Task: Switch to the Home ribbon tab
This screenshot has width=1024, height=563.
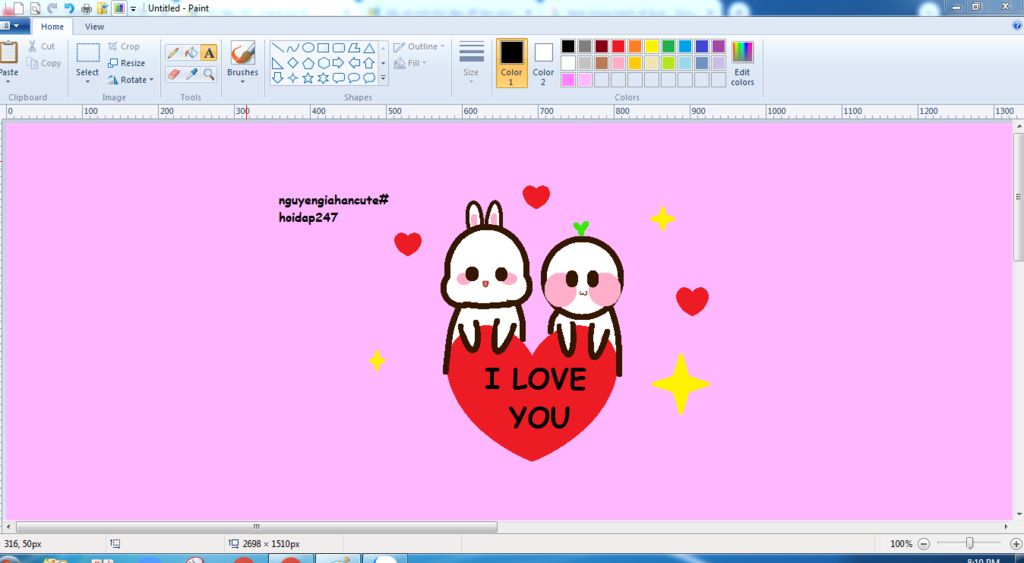Action: (x=52, y=27)
